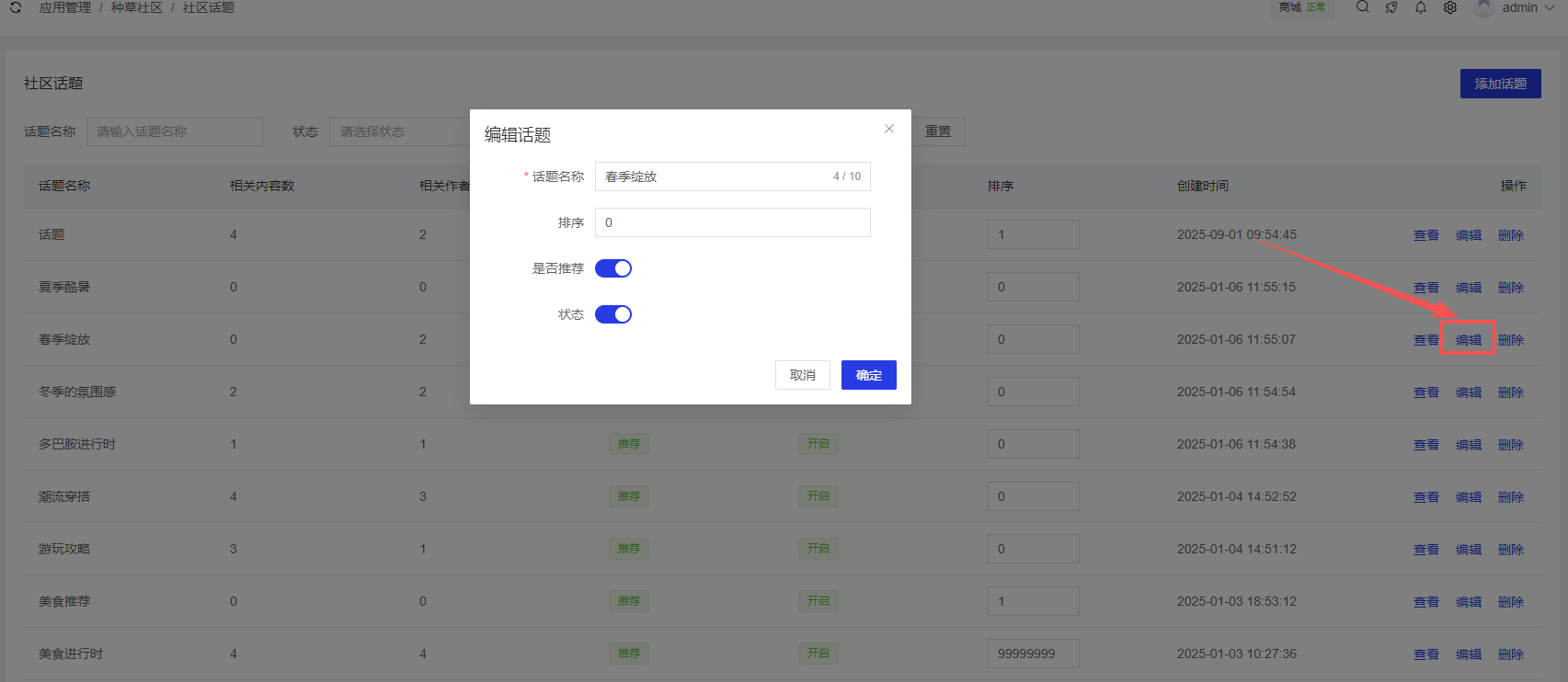Image resolution: width=1568 pixels, height=682 pixels.
Task: Click the rocket icon in header
Action: tap(1391, 7)
